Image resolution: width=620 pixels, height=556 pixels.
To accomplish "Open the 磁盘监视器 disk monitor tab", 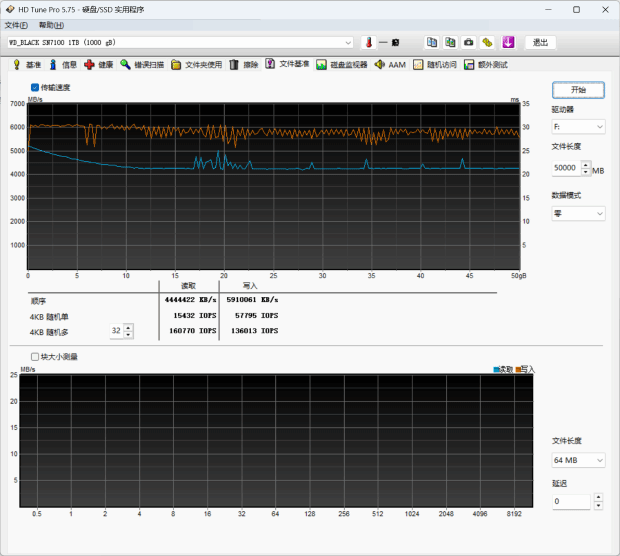I will (x=342, y=64).
